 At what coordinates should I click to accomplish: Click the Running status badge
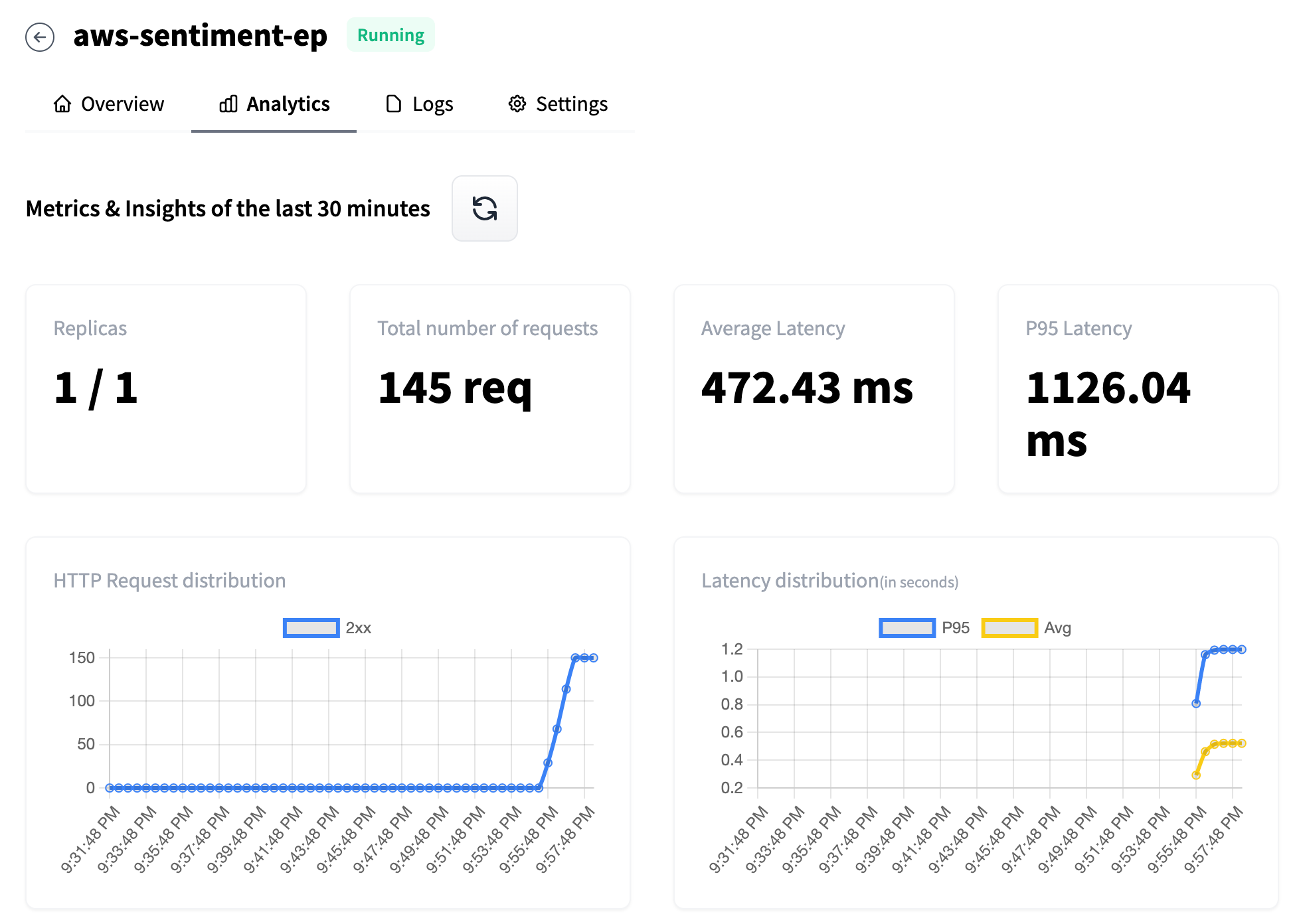(390, 35)
